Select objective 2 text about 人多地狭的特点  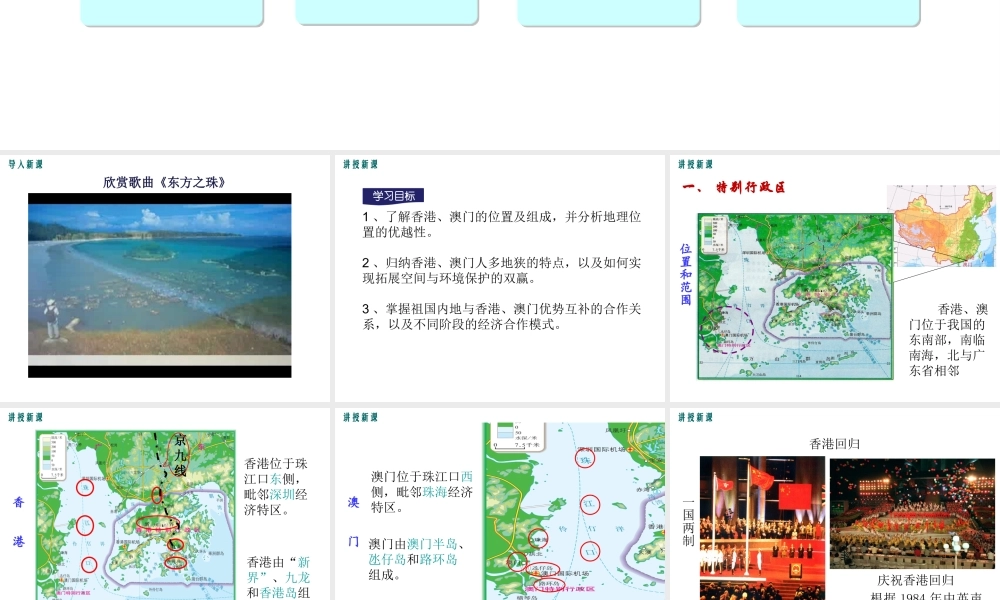(501, 270)
